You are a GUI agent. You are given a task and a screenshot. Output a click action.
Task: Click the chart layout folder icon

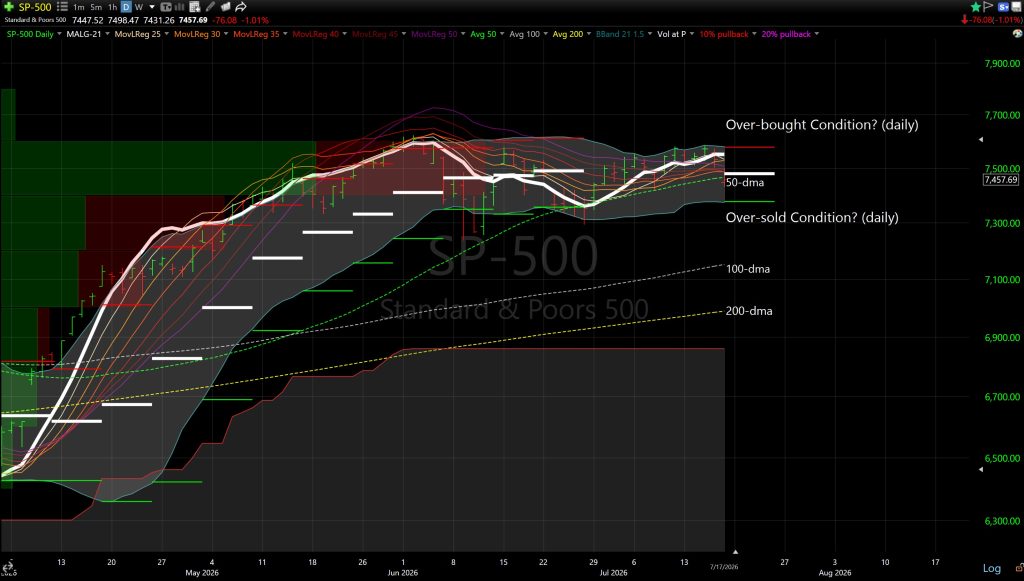pos(225,7)
